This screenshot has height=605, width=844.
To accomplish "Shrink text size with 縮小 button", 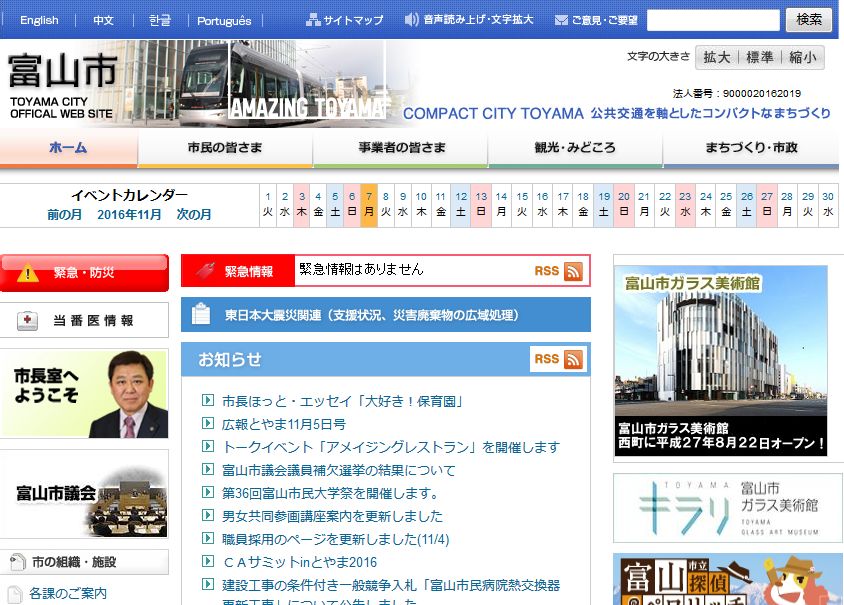I will pyautogui.click(x=802, y=58).
